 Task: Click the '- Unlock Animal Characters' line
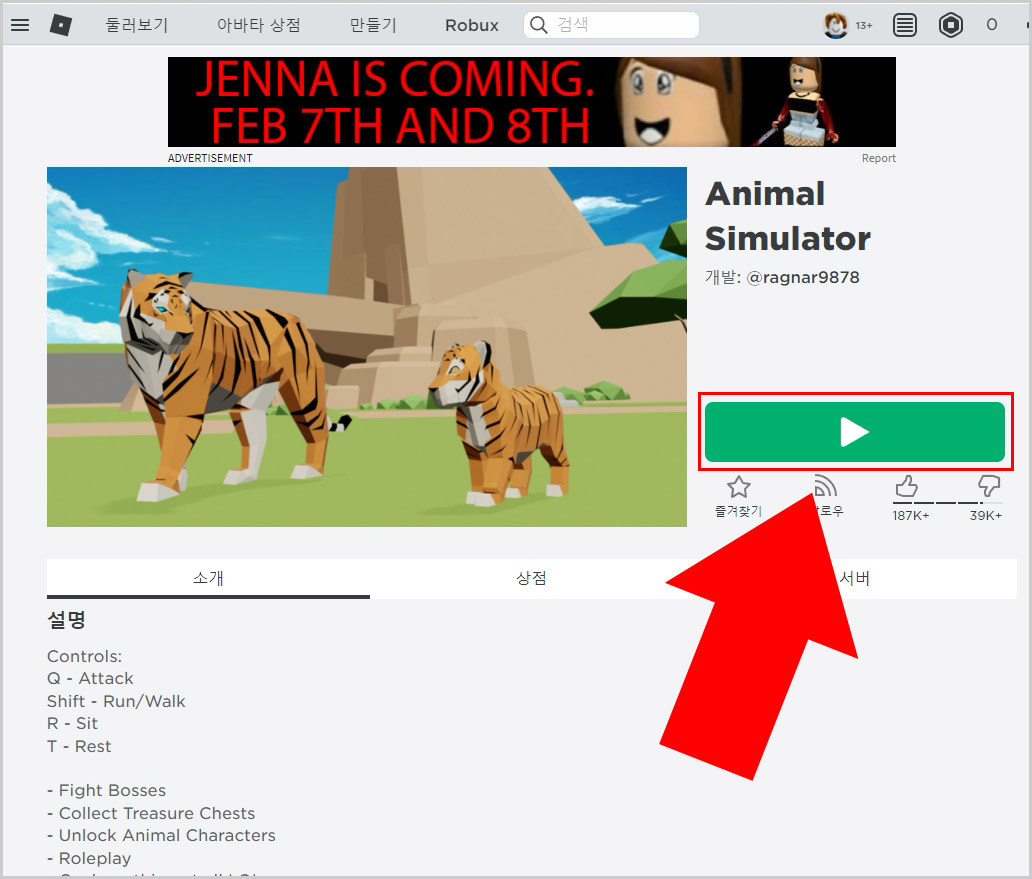click(161, 836)
